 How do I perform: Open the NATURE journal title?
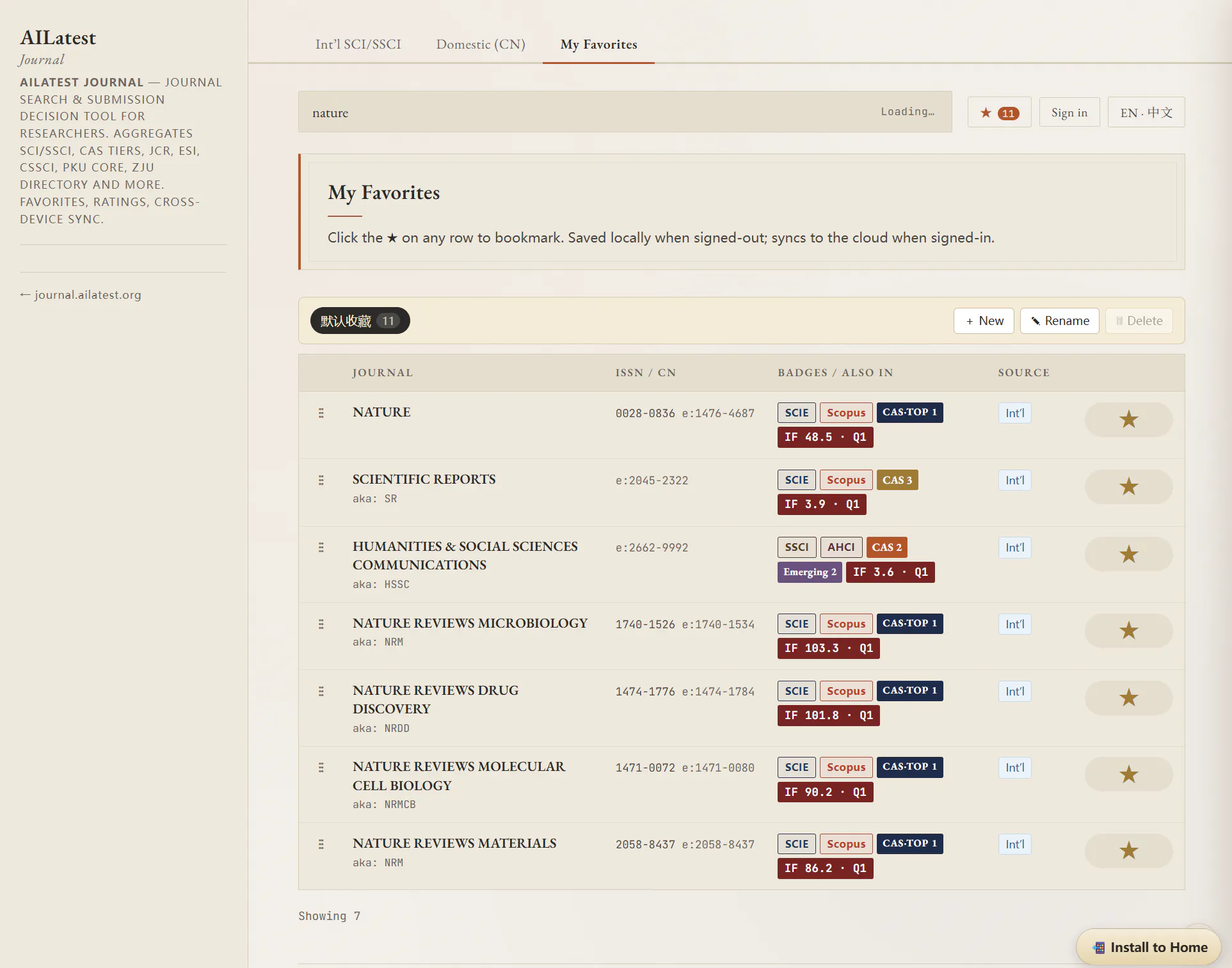pos(381,412)
